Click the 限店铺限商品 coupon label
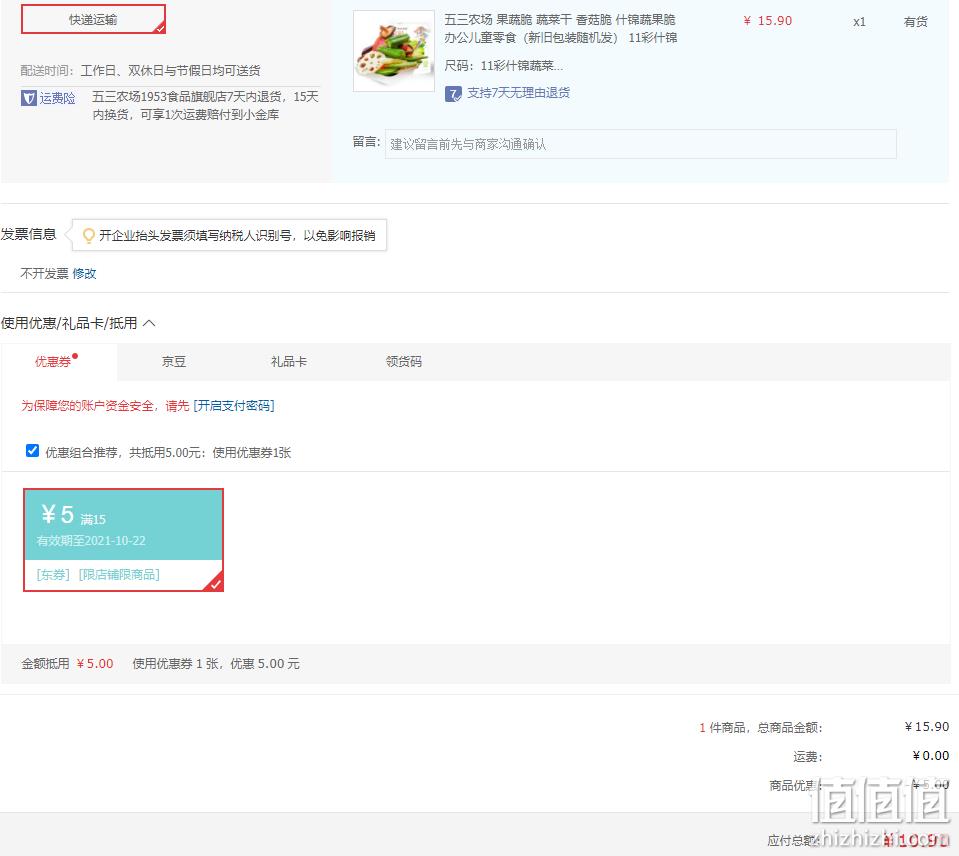 click(x=119, y=575)
